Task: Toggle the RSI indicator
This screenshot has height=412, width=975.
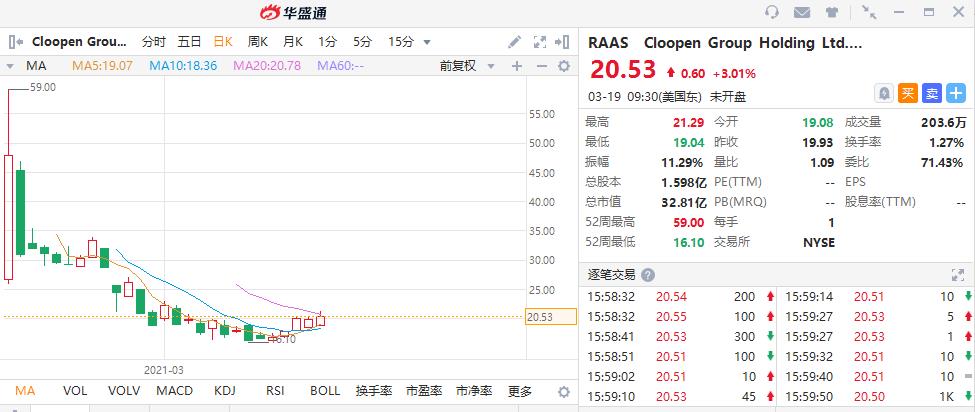Action: 275,391
